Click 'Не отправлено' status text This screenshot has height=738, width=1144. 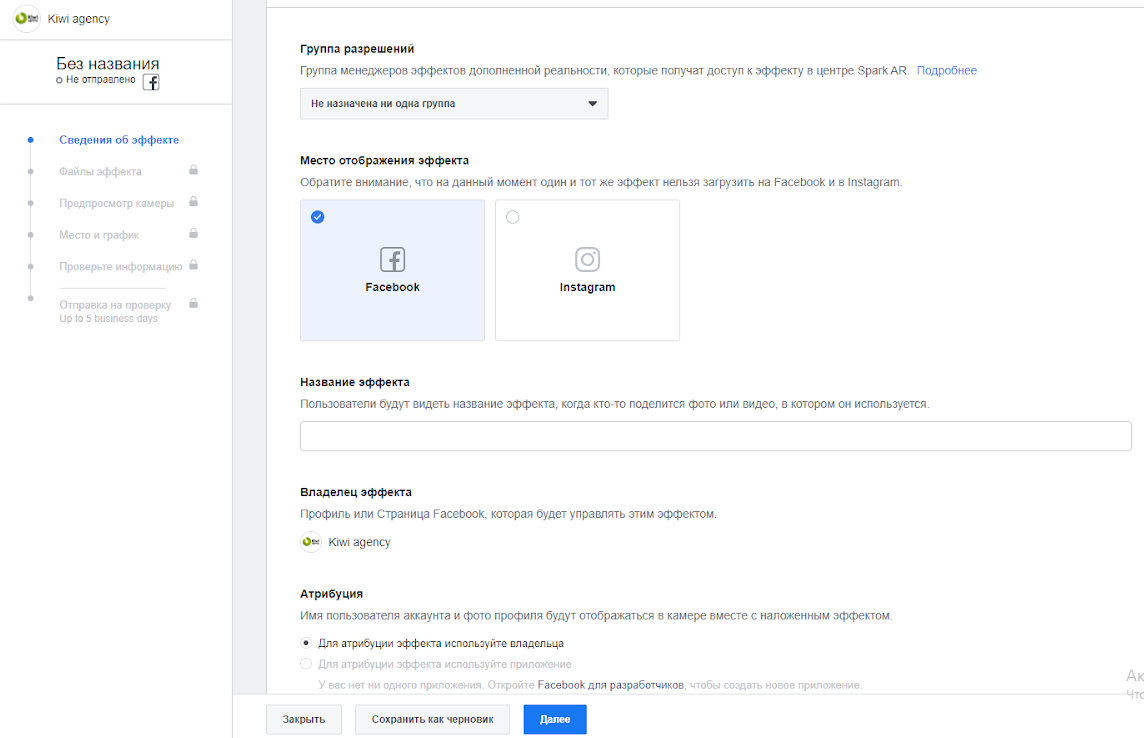click(101, 79)
